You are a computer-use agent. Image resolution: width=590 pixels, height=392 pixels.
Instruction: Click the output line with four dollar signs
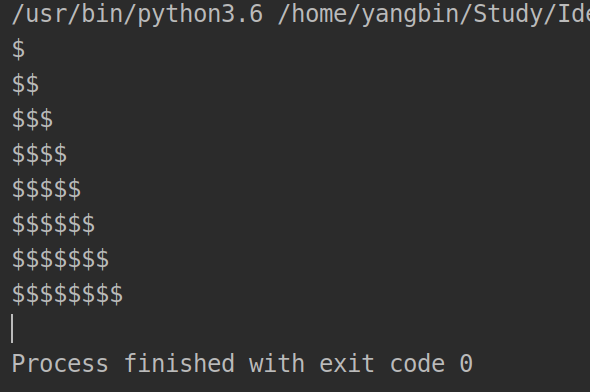40,154
